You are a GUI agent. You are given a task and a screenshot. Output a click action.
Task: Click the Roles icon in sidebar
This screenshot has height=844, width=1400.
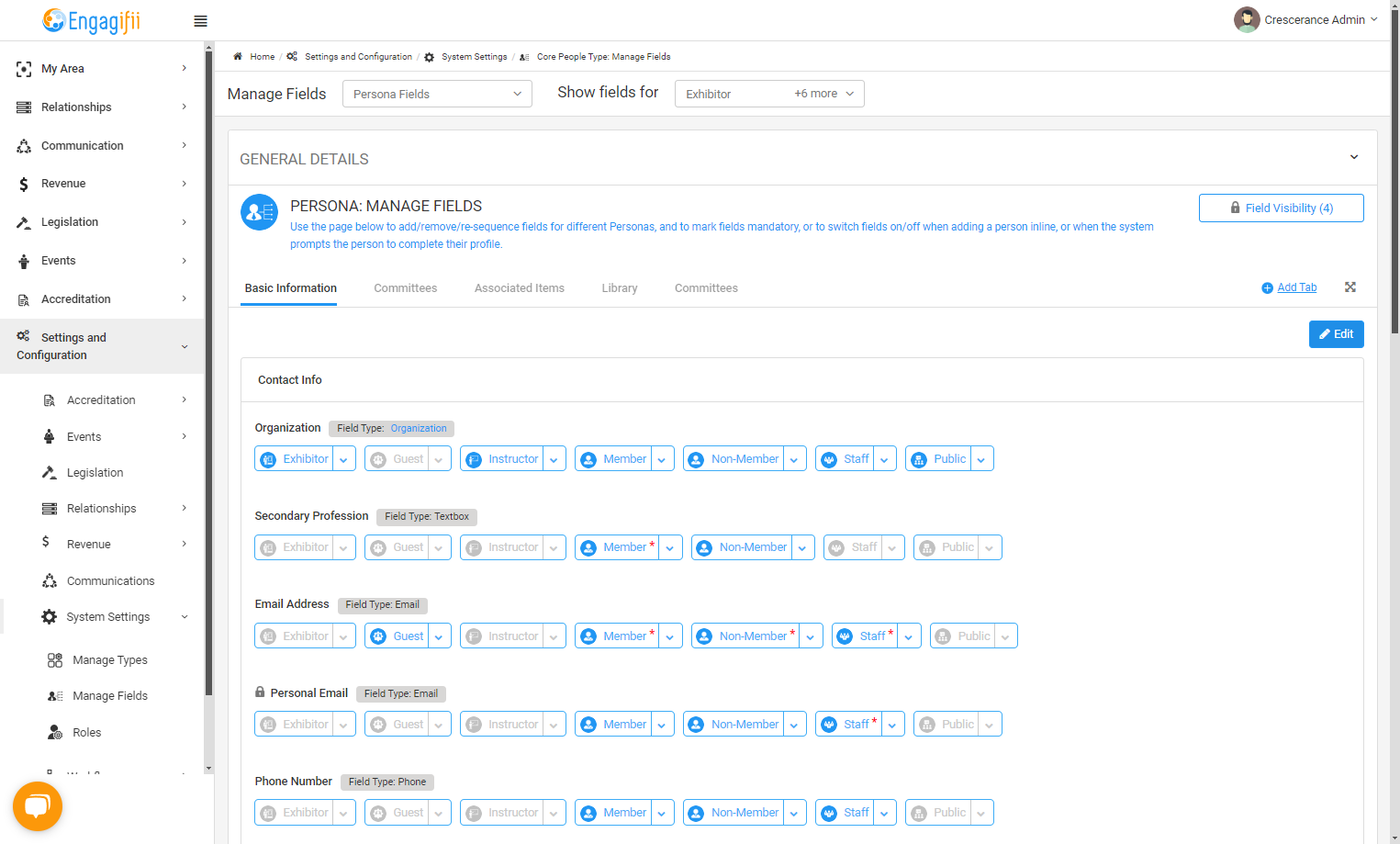pos(55,733)
